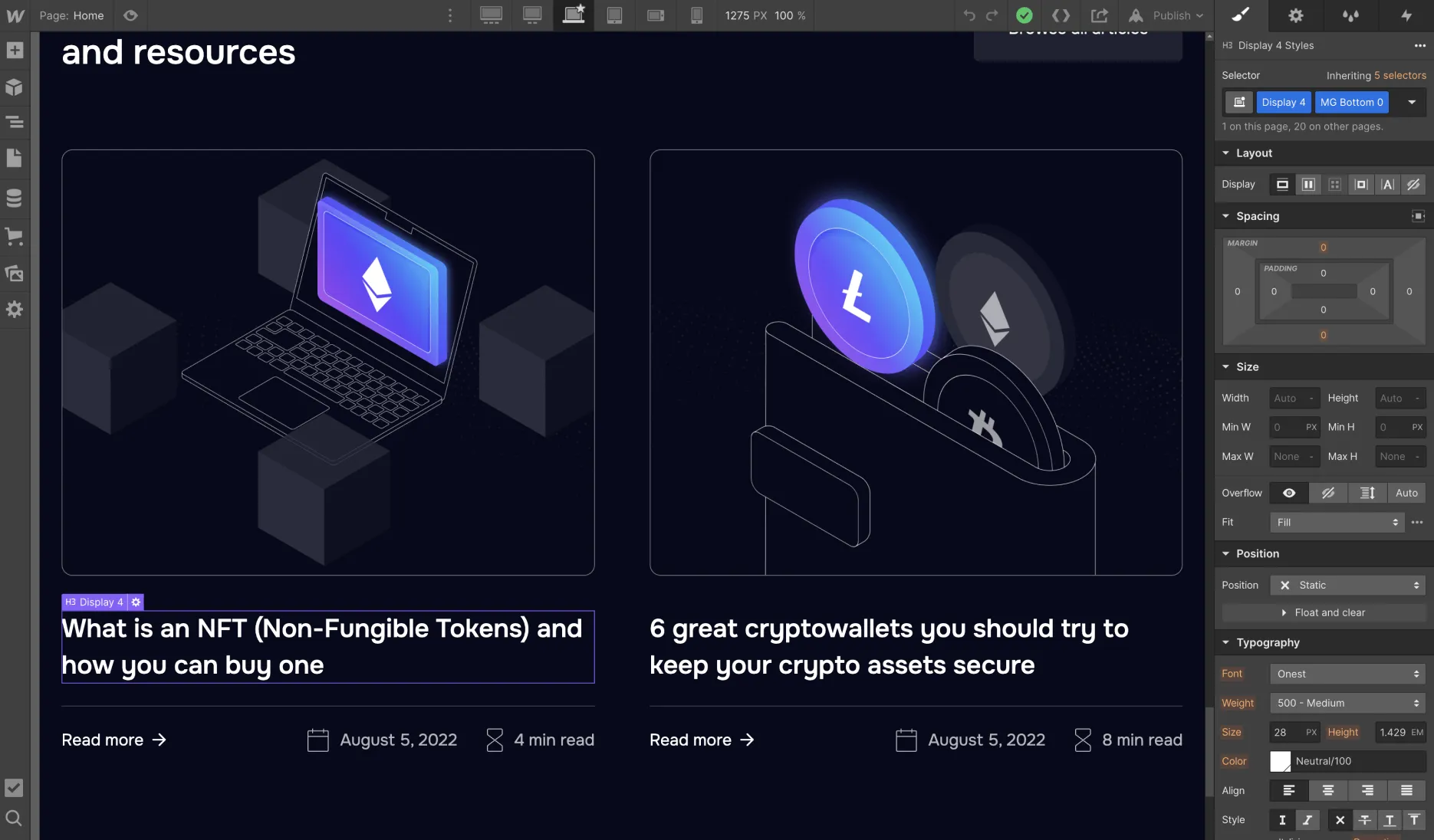
Task: Align text to center
Action: (1328, 790)
